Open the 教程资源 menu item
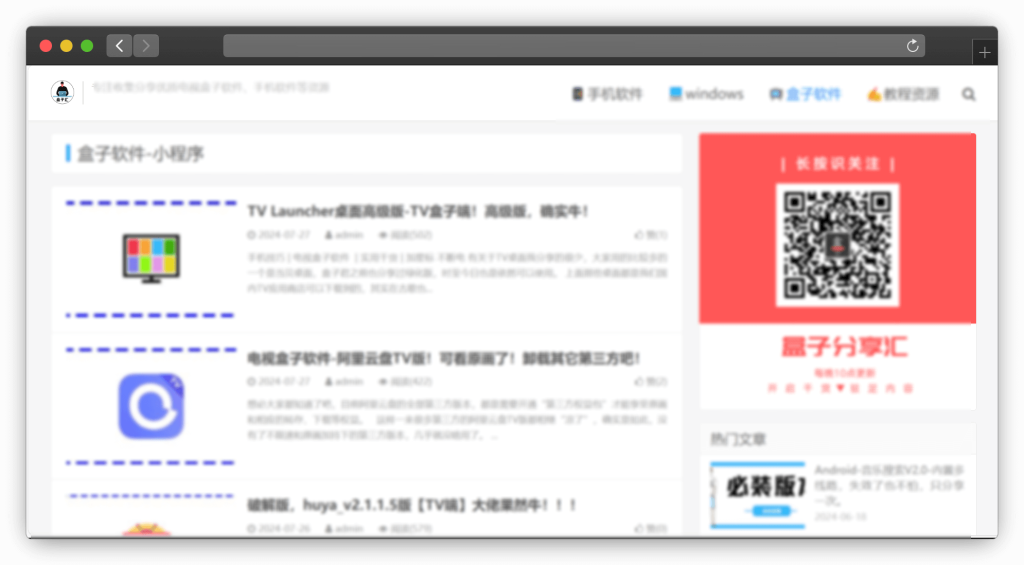Image resolution: width=1024 pixels, height=565 pixels. (x=903, y=94)
